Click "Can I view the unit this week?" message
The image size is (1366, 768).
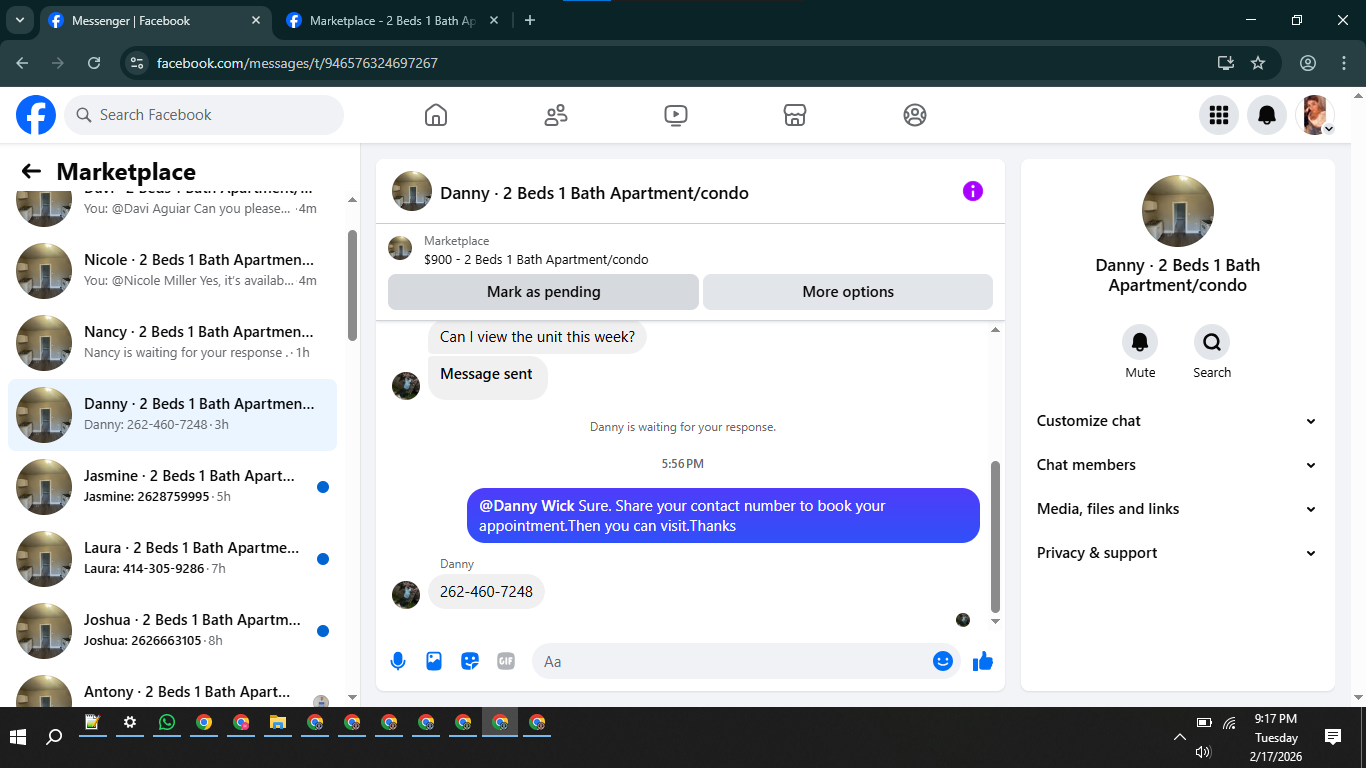point(537,337)
